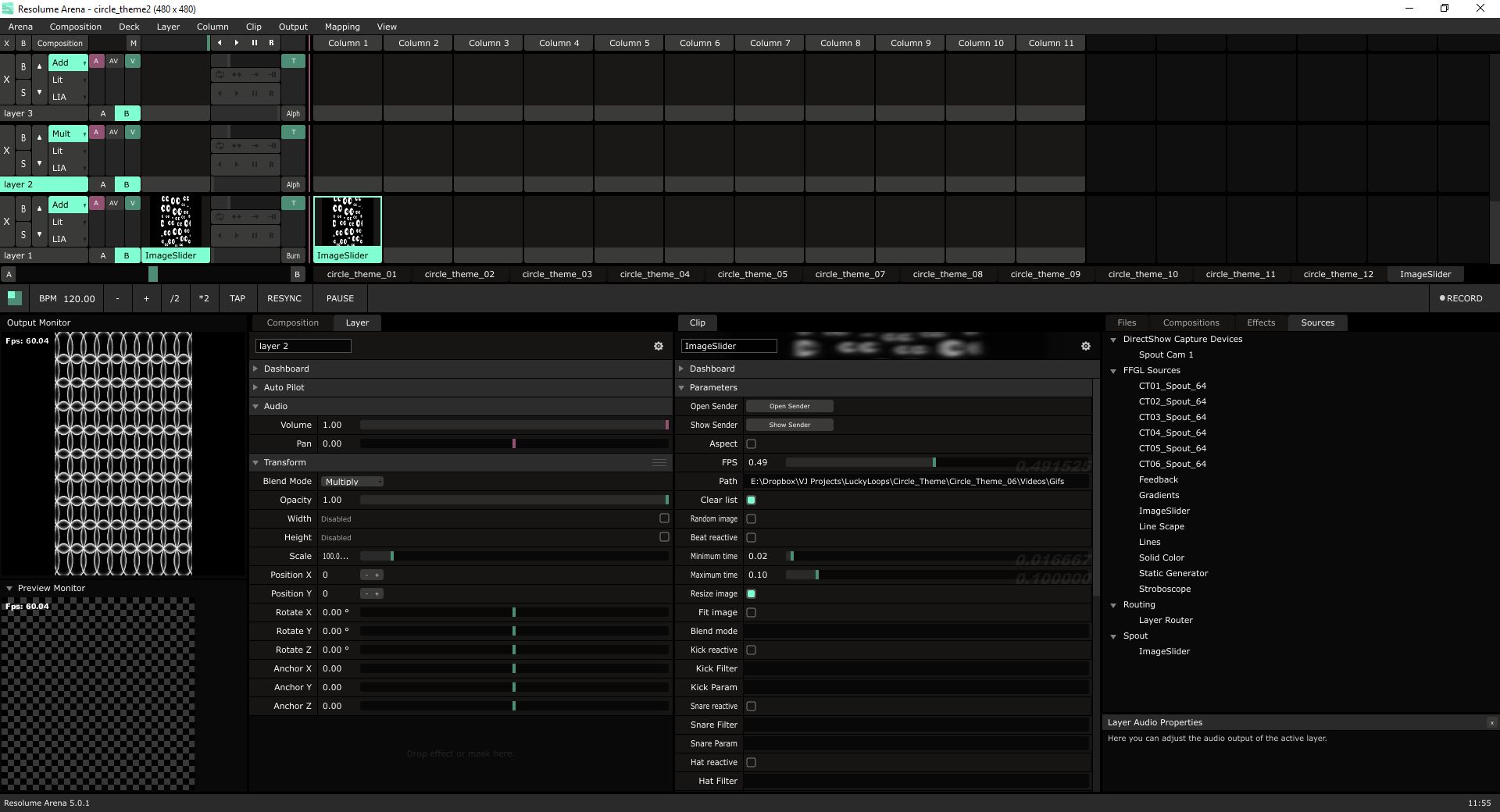
Task: Close the Layer Audio Properties help panel
Action: pyautogui.click(x=1491, y=723)
